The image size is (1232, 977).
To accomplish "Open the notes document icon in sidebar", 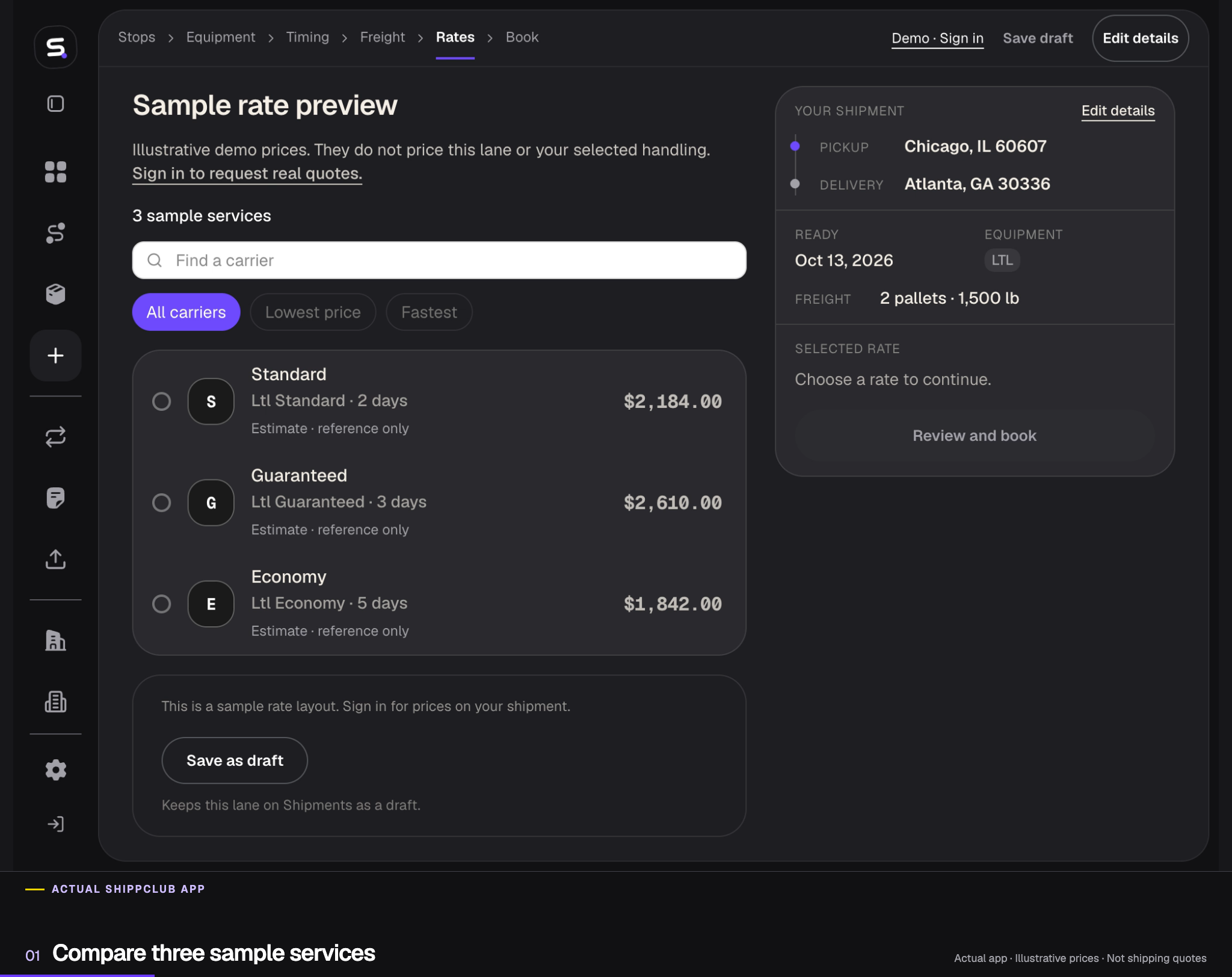I will [55, 498].
